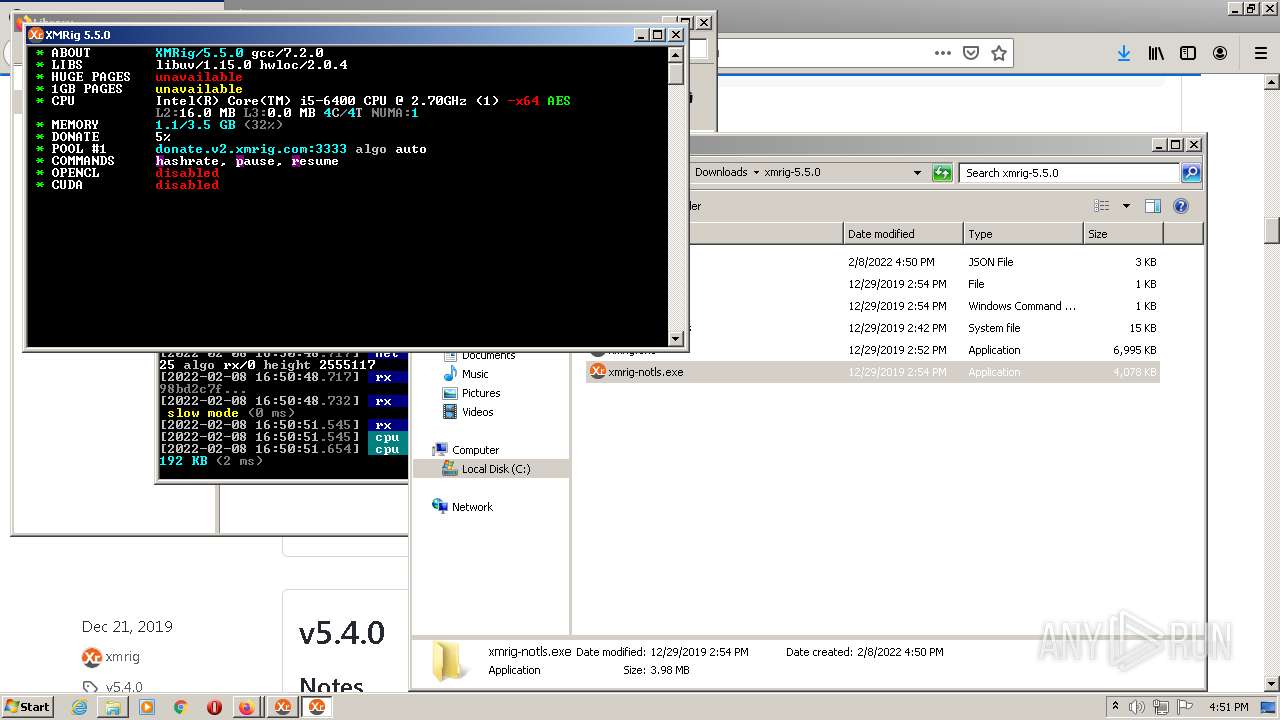Open Music library in navigation pane

(474, 374)
